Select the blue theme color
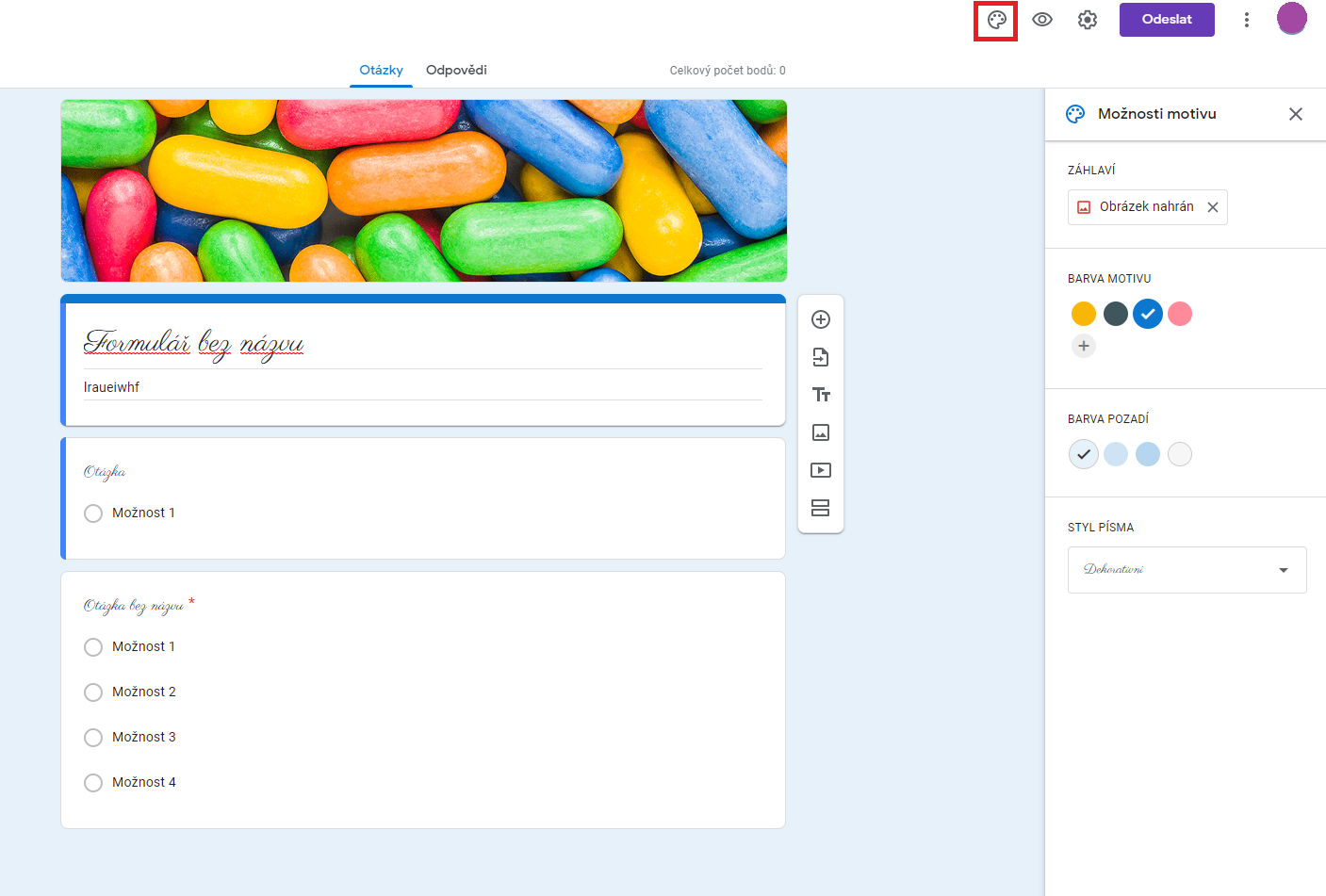The height and width of the screenshot is (896, 1326). [x=1148, y=314]
